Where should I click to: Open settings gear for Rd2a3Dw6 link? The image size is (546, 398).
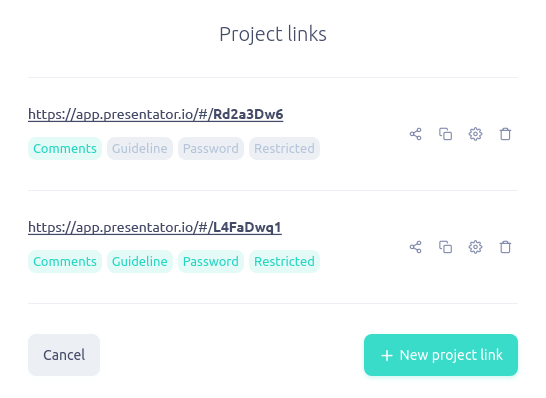coord(475,134)
